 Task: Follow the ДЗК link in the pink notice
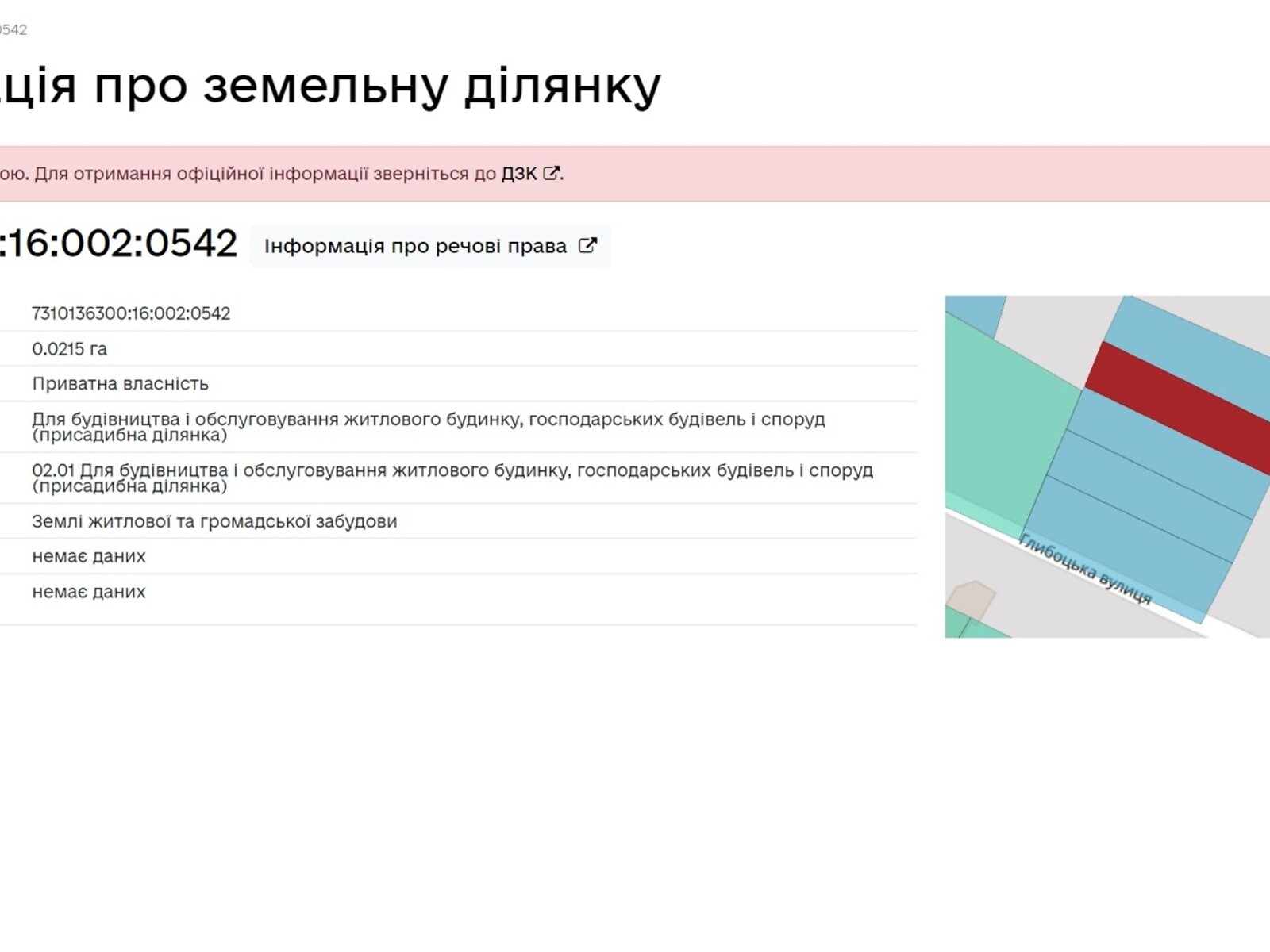click(519, 174)
